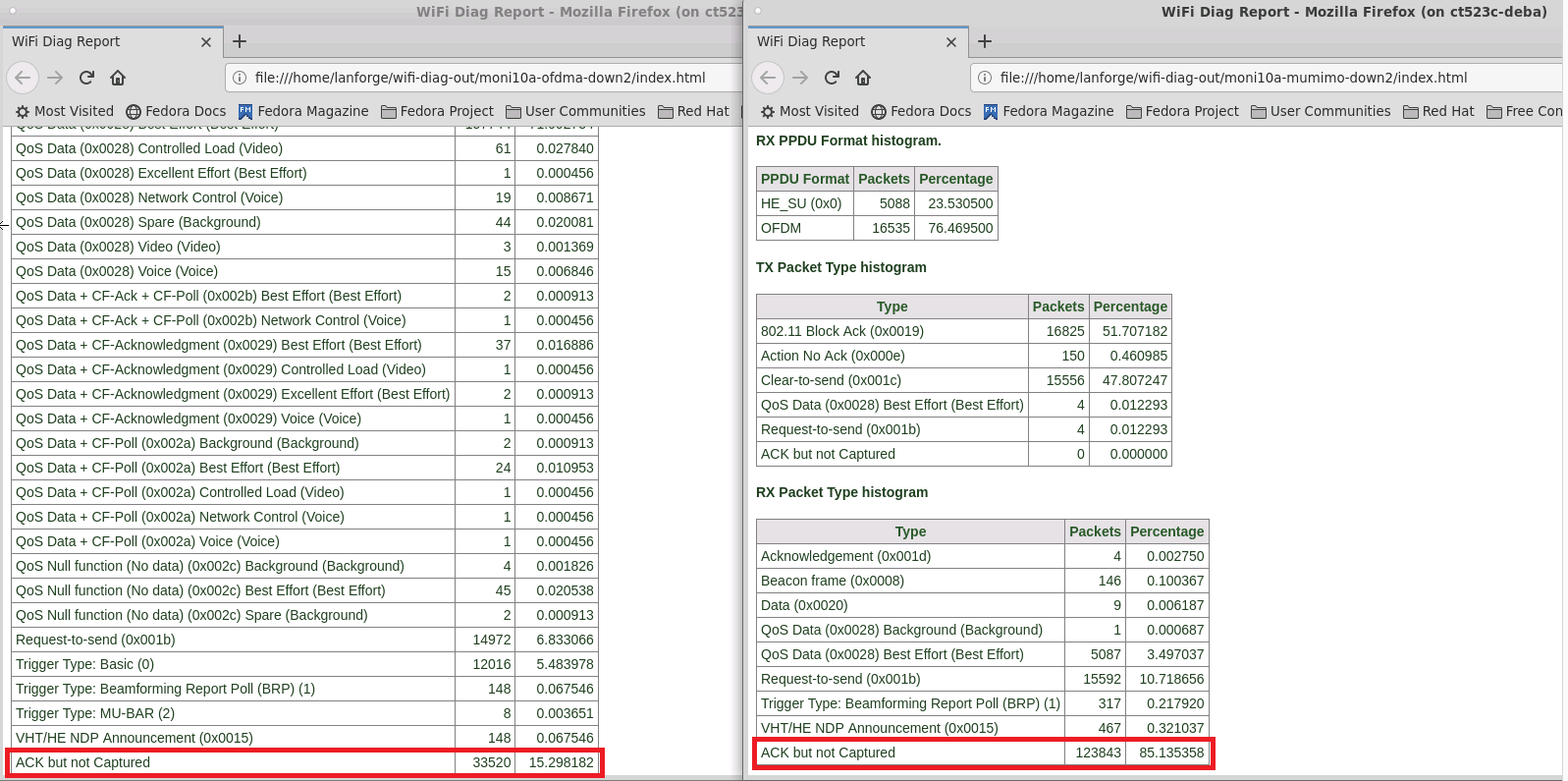Open new tab in left Firefox window
1568x781 pixels.
(x=240, y=41)
